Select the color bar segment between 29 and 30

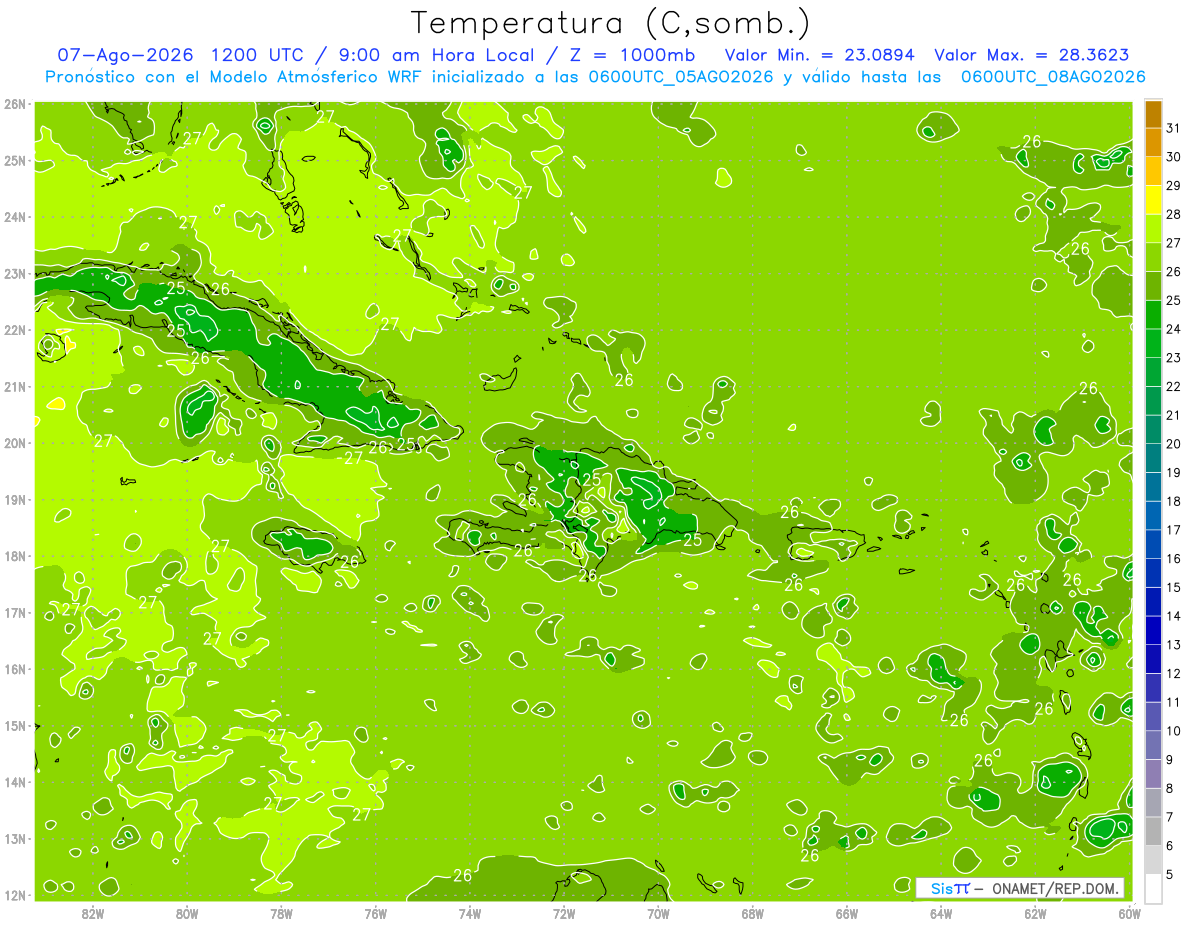point(1153,171)
